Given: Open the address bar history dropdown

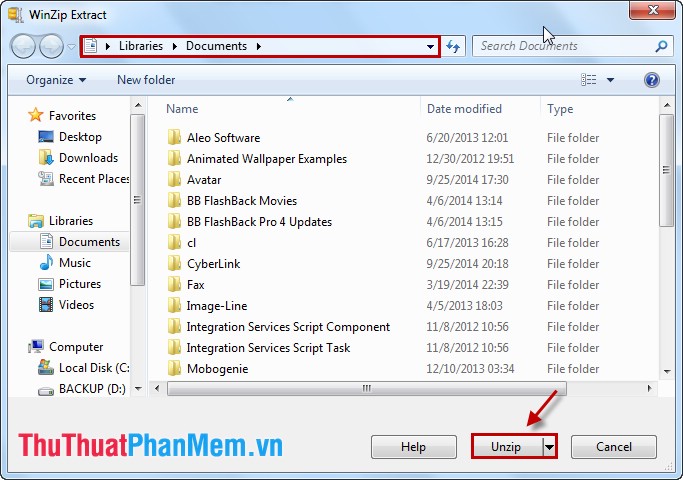Looking at the screenshot, I should [x=430, y=46].
